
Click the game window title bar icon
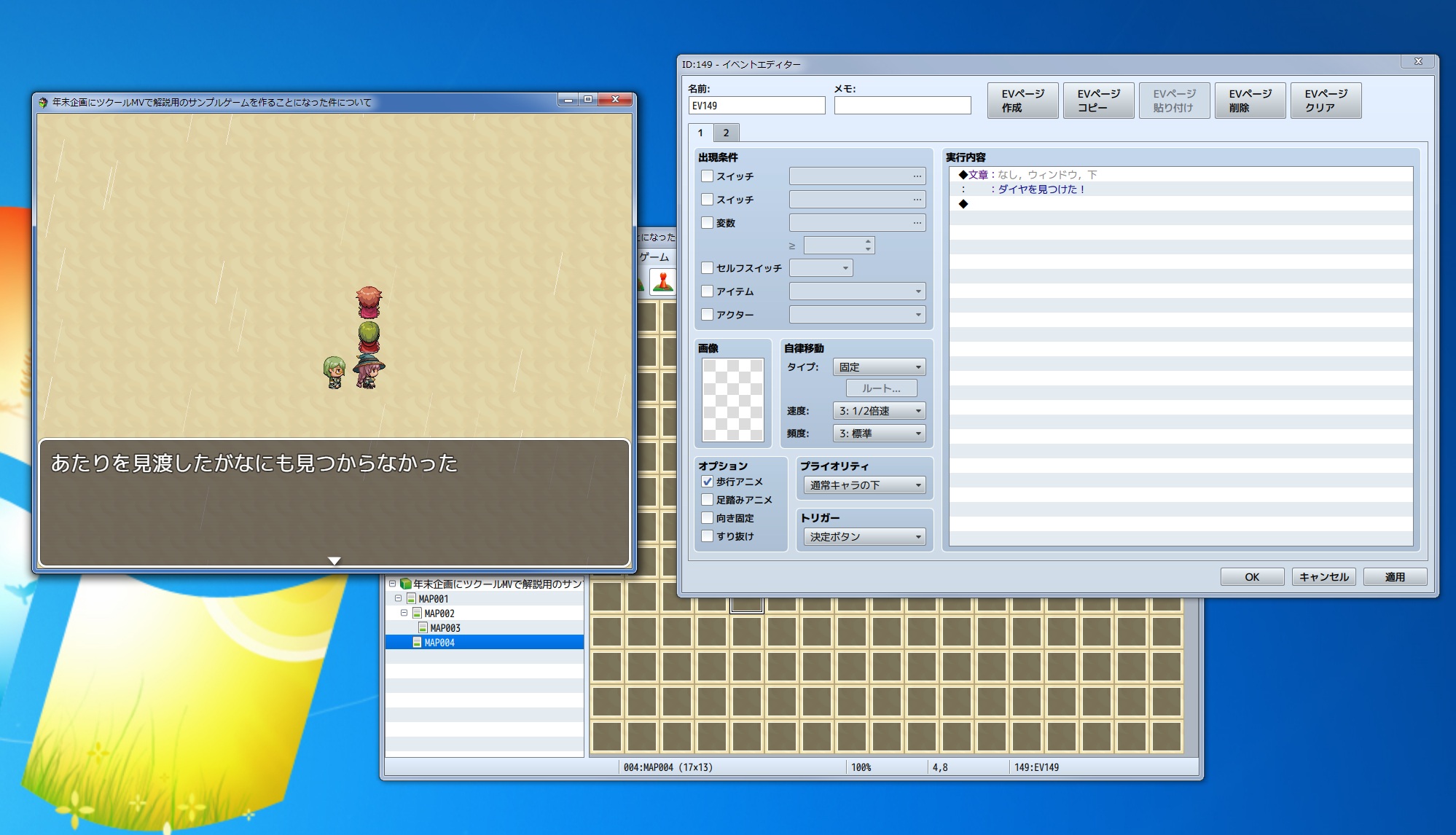point(43,102)
